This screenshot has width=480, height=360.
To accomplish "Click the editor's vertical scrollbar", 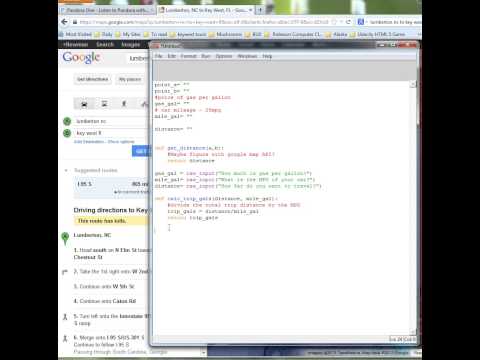I will point(413,208).
